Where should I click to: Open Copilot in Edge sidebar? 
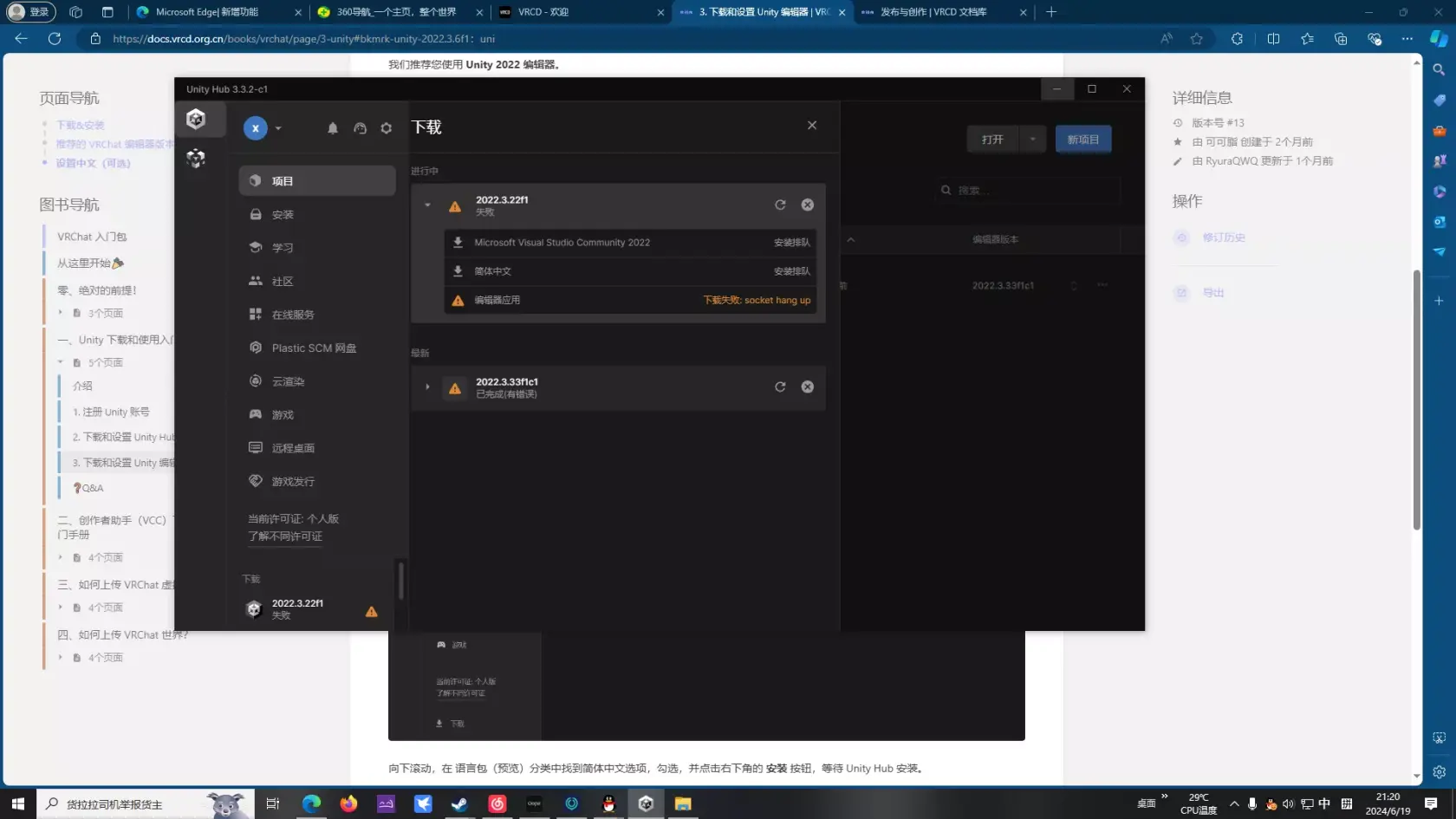click(x=1439, y=38)
